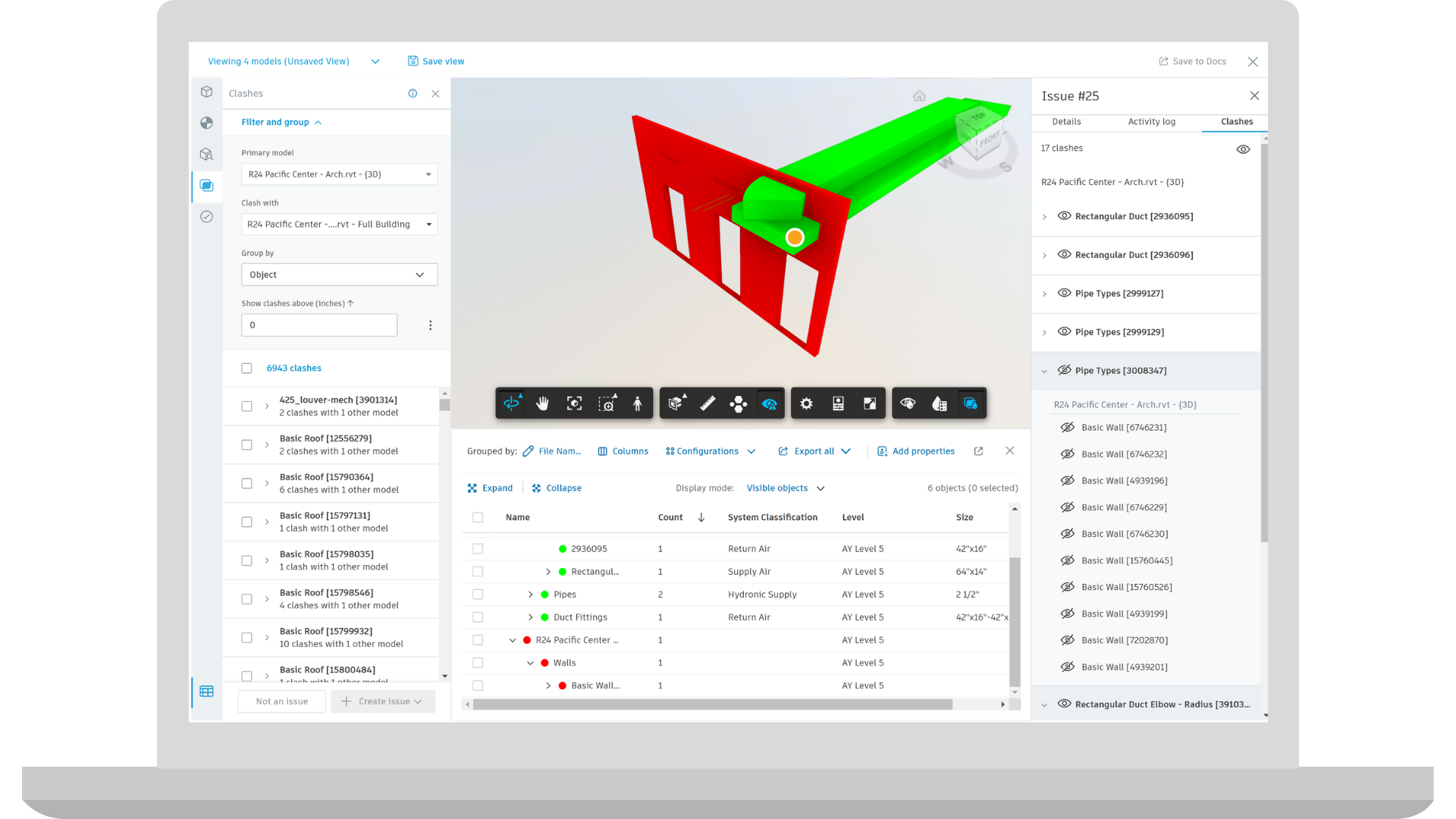Click the horizontal scrollbar in properties table
Screen dimensions: 1456x819
pos(711,704)
